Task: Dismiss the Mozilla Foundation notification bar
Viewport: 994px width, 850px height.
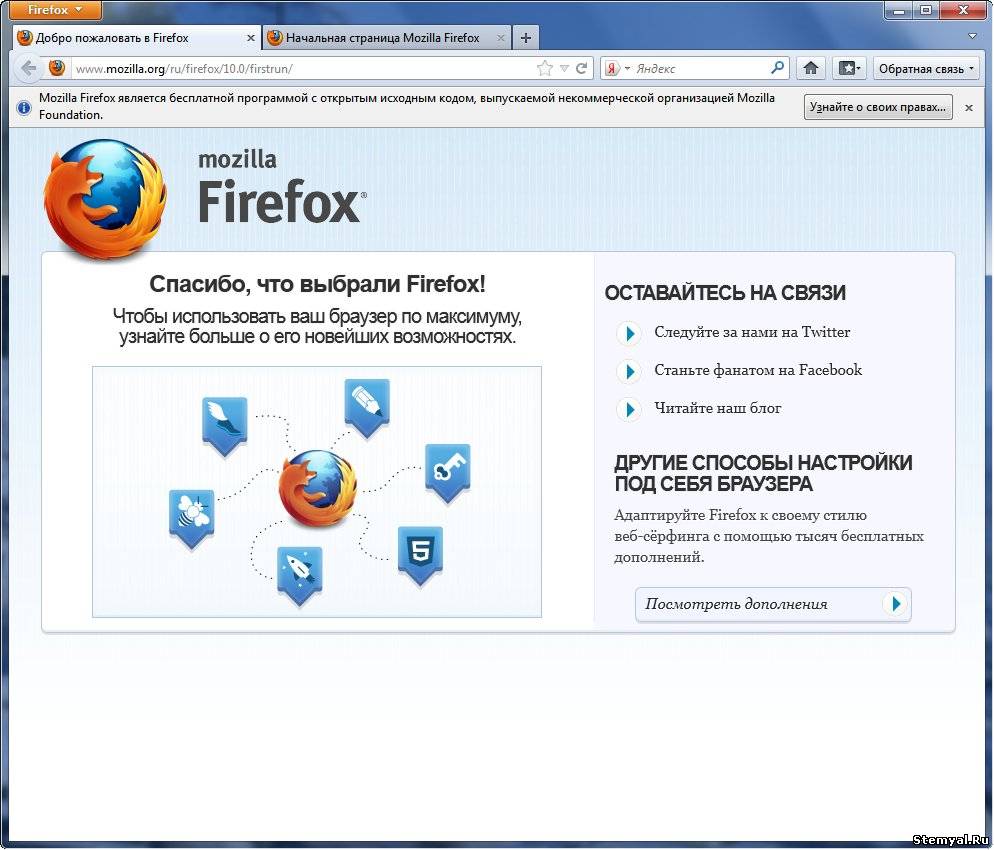Action: (969, 108)
